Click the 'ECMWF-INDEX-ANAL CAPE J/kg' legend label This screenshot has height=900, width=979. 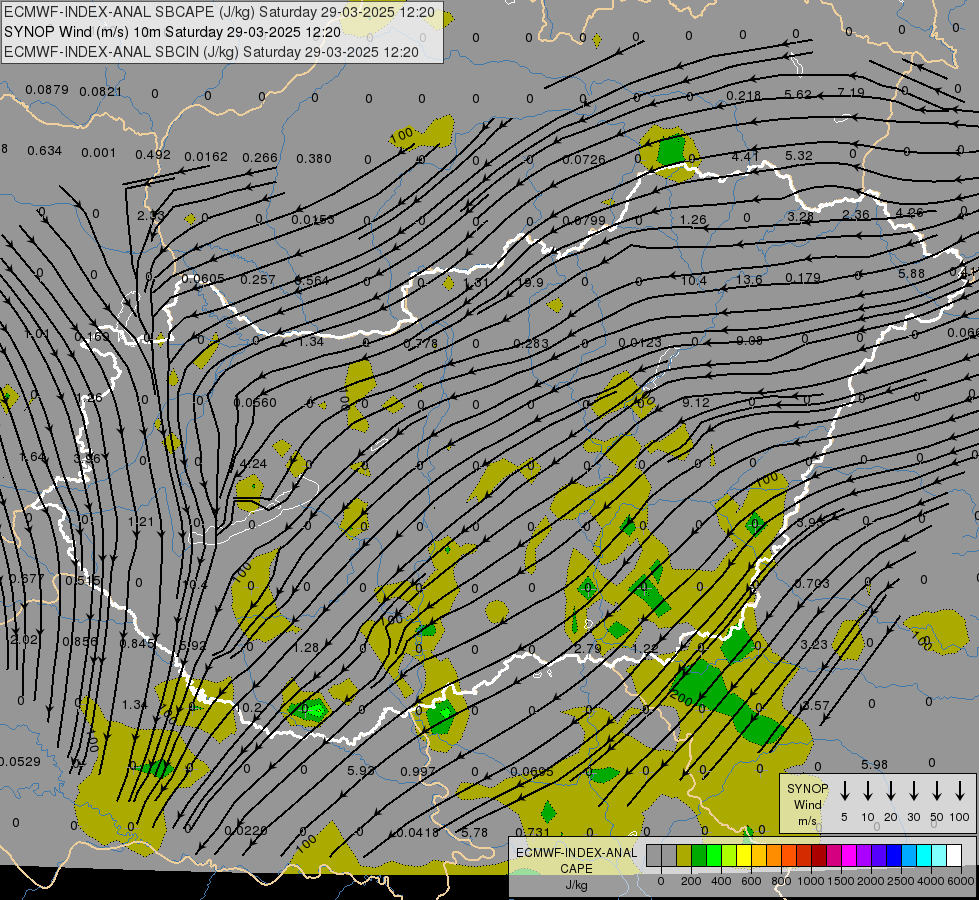576,869
